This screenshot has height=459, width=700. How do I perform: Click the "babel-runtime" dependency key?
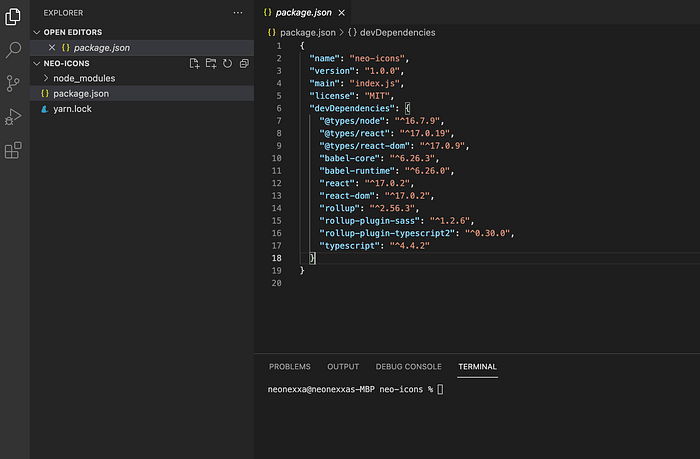click(357, 171)
